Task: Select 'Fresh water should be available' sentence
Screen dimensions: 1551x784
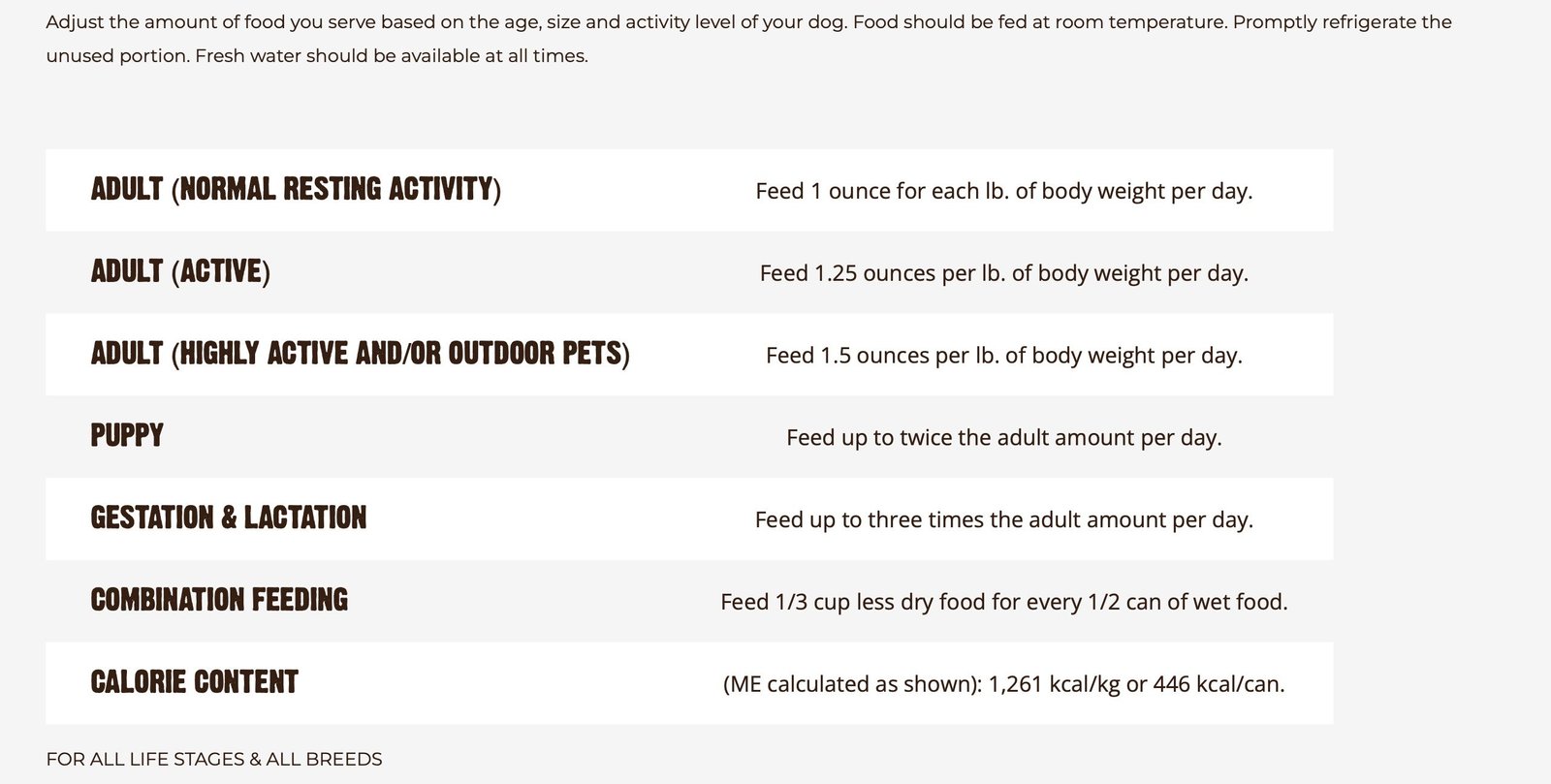Action: click(x=392, y=56)
